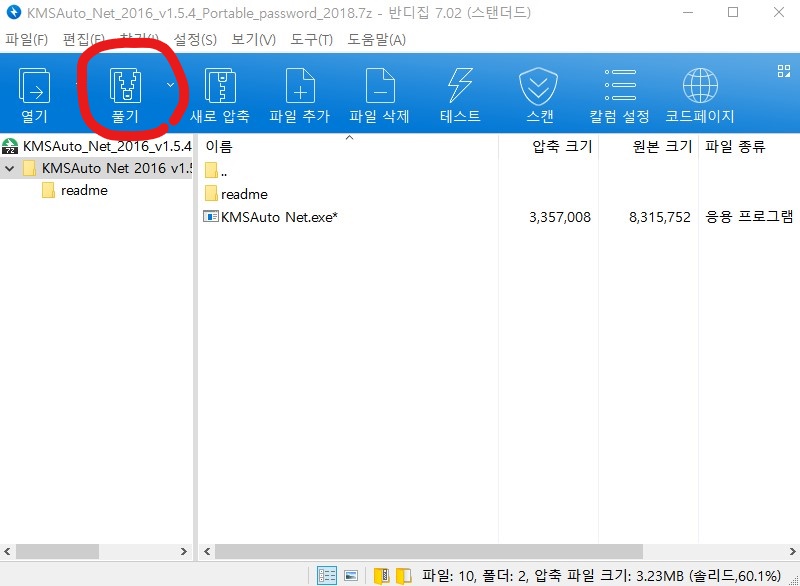Sort by the 원본 크기 column header
This screenshot has height=586, width=800.
[662, 147]
